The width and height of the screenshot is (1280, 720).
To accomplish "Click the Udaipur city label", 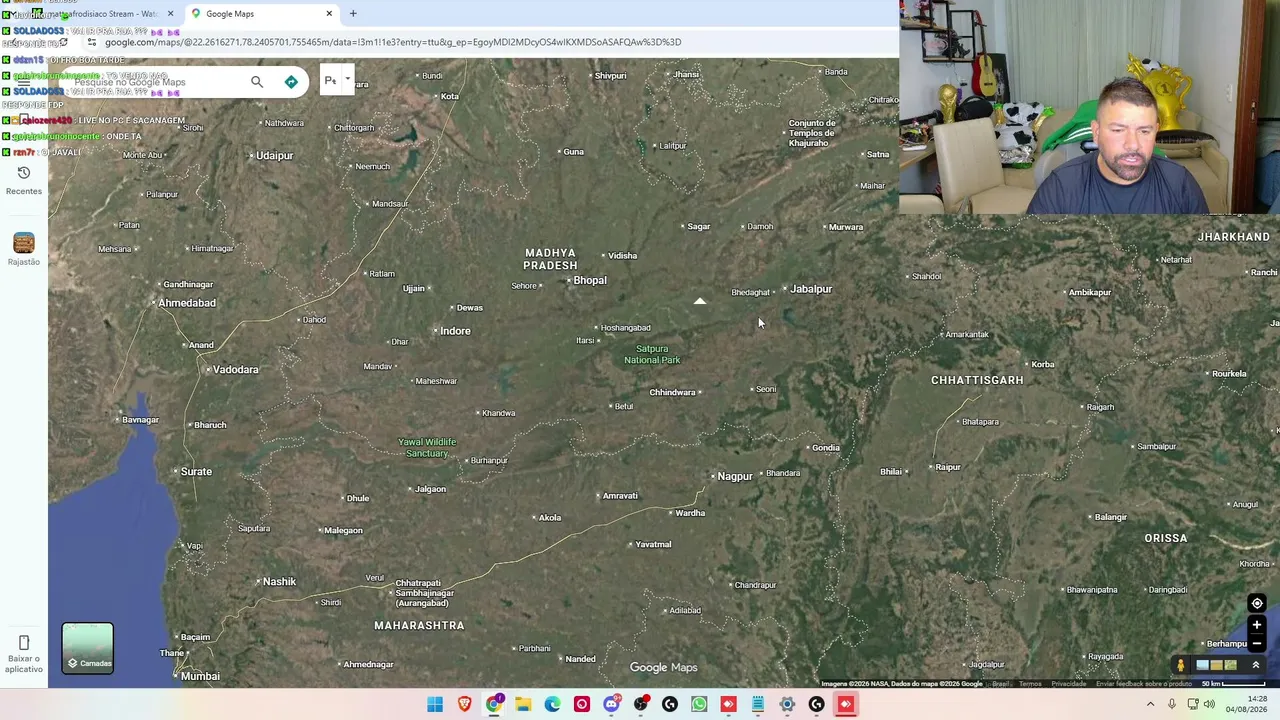I will pyautogui.click(x=274, y=156).
